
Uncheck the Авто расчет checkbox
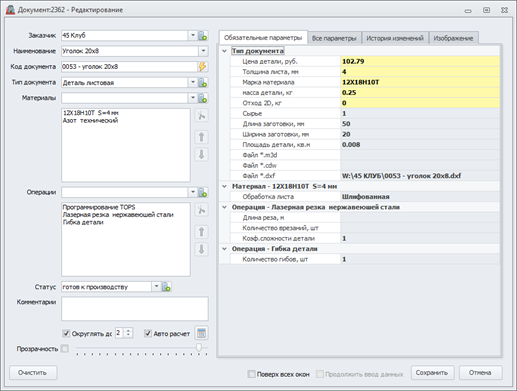(148, 333)
